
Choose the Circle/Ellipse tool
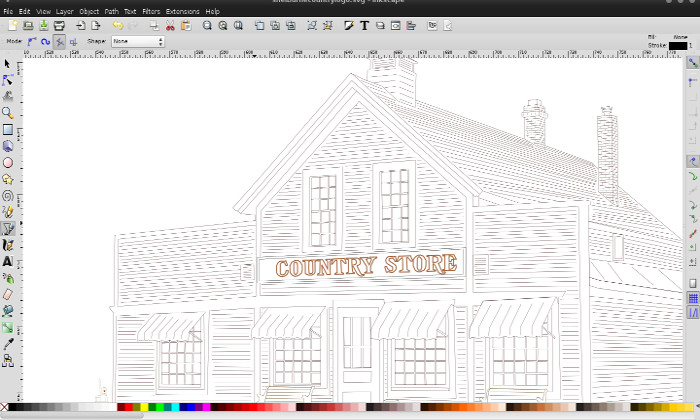7,162
